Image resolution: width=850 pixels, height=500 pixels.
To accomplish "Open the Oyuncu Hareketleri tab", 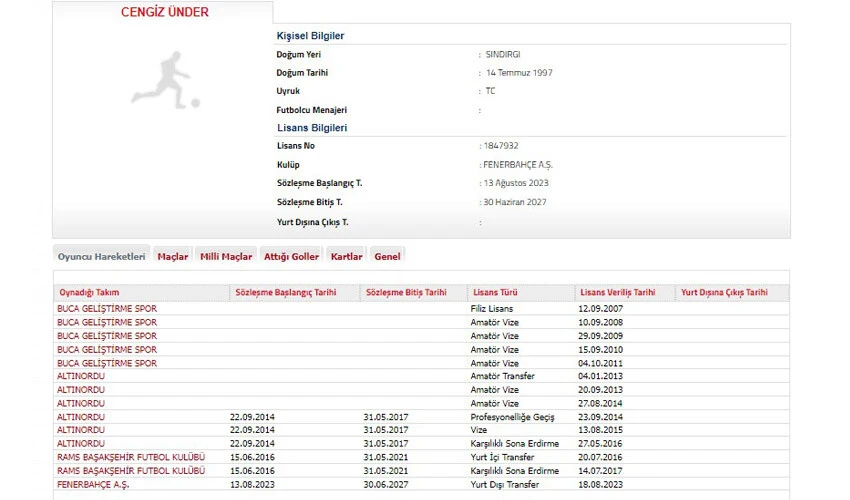I will pyautogui.click(x=101, y=256).
